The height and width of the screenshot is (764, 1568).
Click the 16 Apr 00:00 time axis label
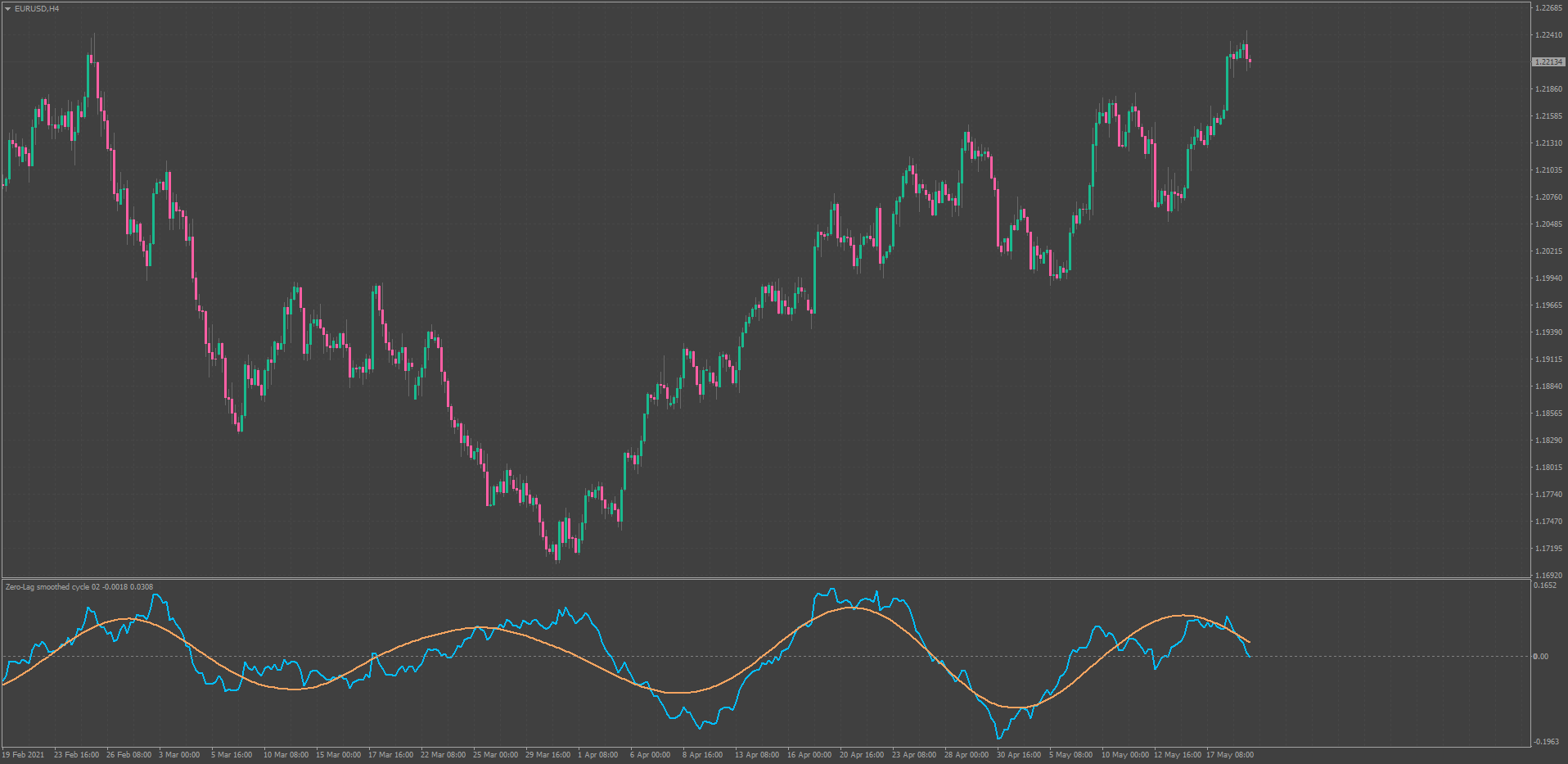809,755
